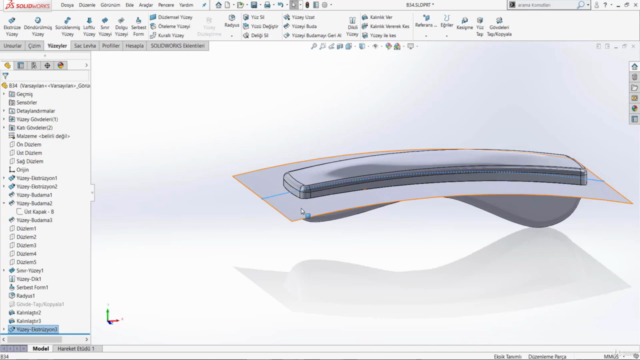
Task: Open the DimXpertManager tab icon
Action: (x=47, y=65)
